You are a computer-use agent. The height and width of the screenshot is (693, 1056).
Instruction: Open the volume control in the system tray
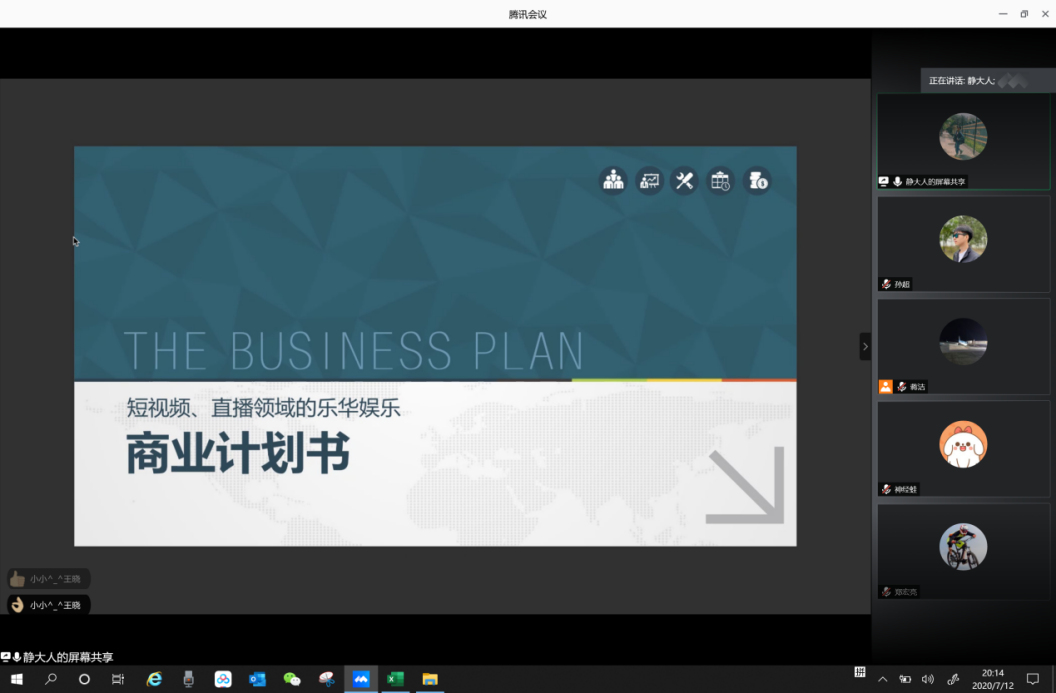(x=927, y=679)
